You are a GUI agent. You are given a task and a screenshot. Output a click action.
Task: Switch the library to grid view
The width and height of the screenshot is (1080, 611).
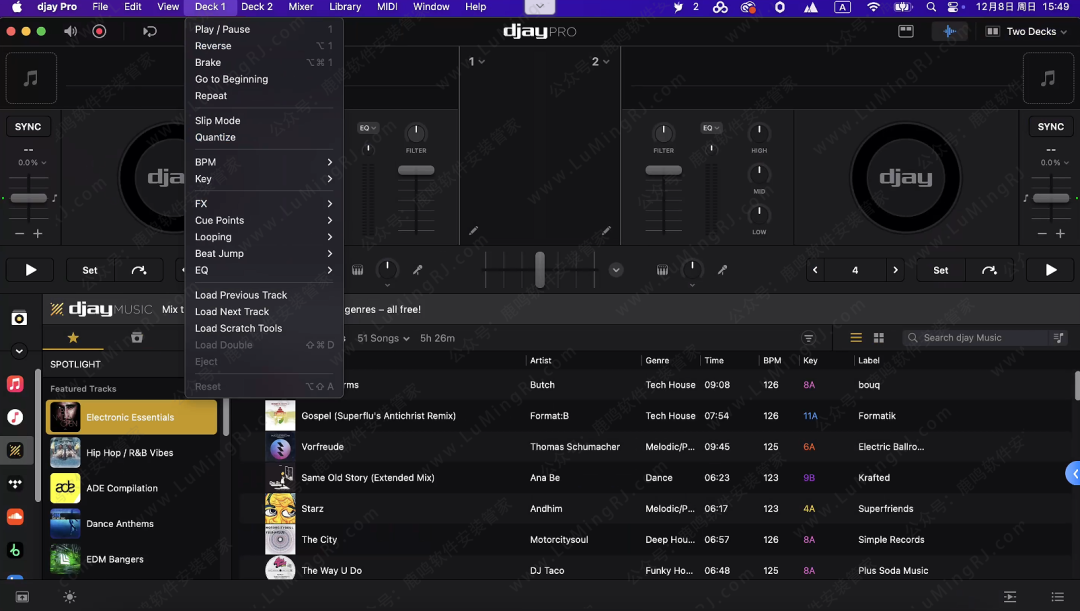[x=879, y=338]
